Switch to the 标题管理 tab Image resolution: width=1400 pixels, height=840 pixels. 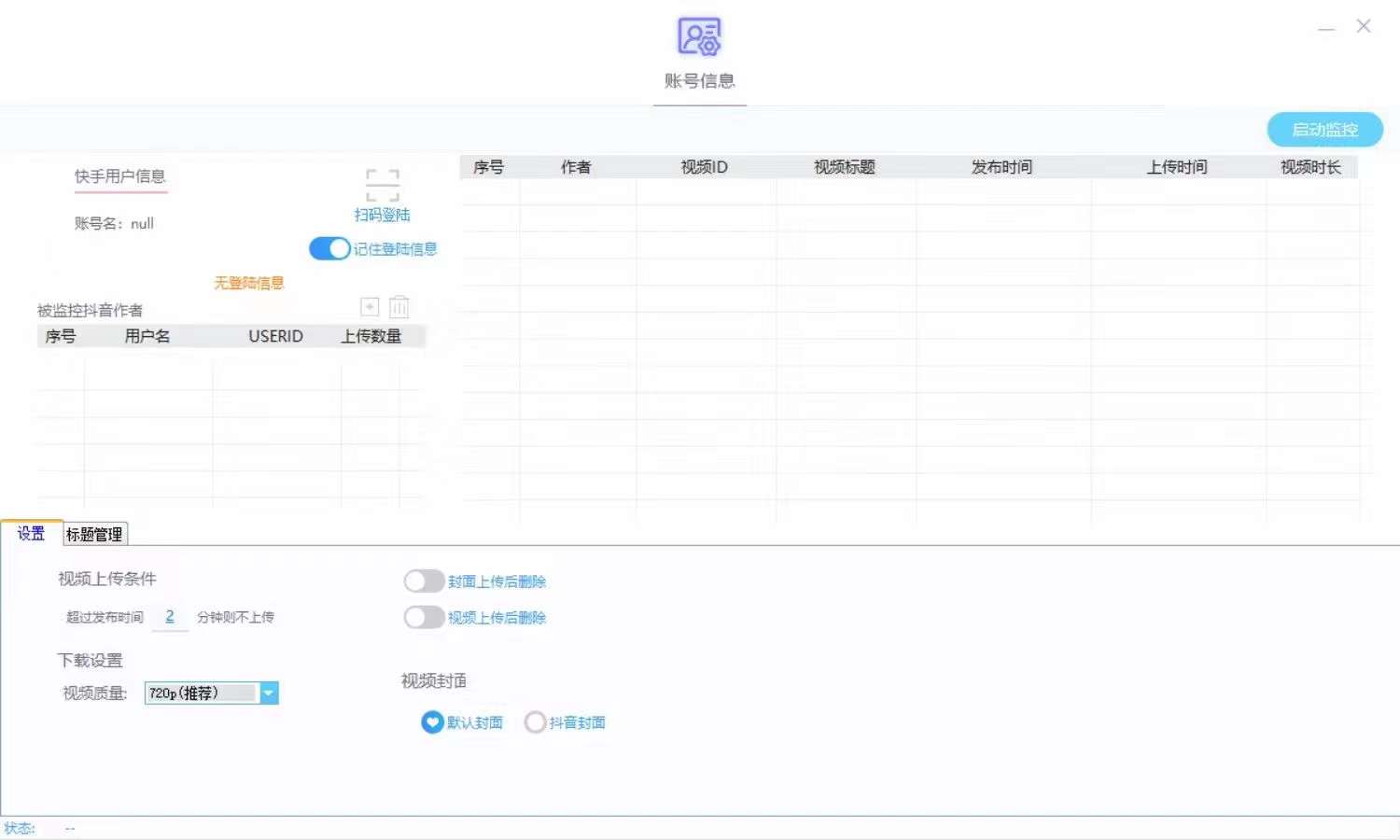coord(94,534)
